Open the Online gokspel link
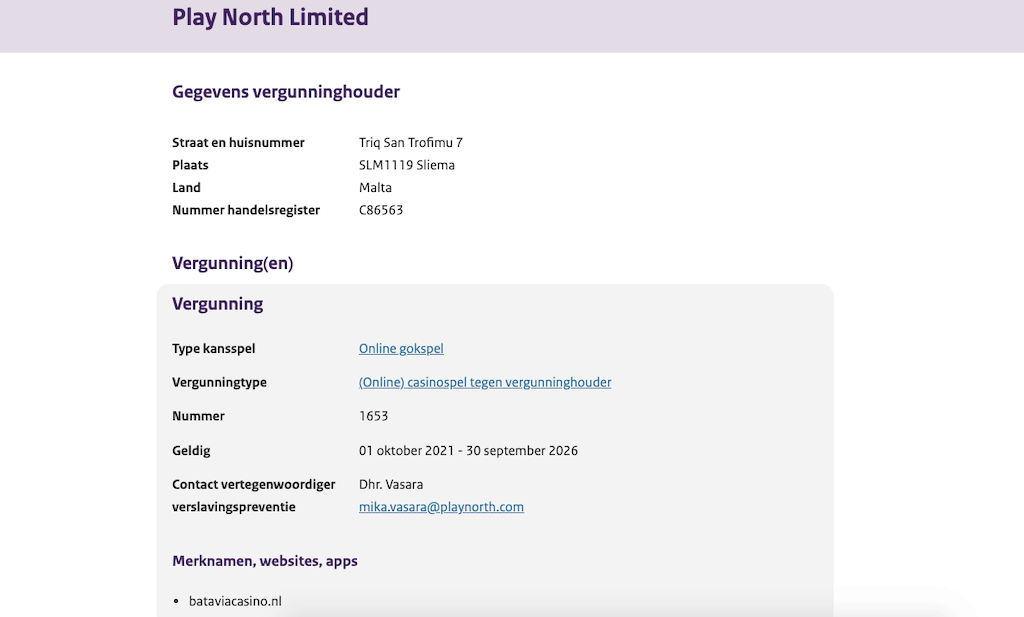This screenshot has width=1024, height=617. click(x=401, y=349)
